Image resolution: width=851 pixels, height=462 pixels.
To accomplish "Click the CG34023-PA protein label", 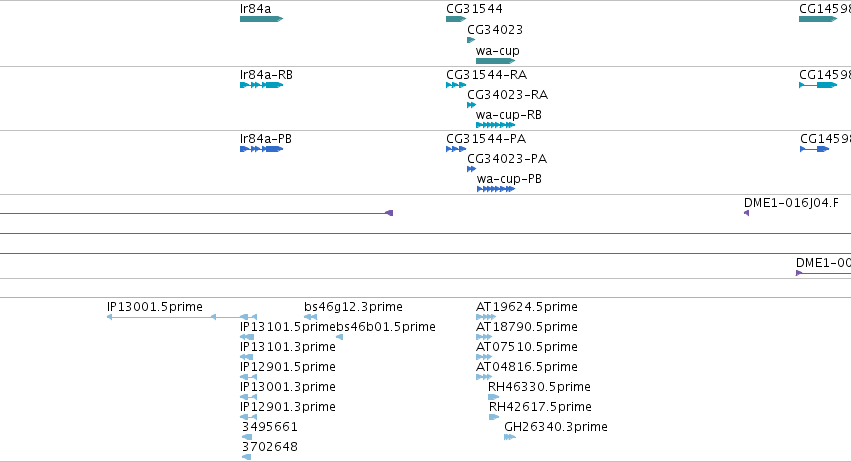I will tap(507, 159).
